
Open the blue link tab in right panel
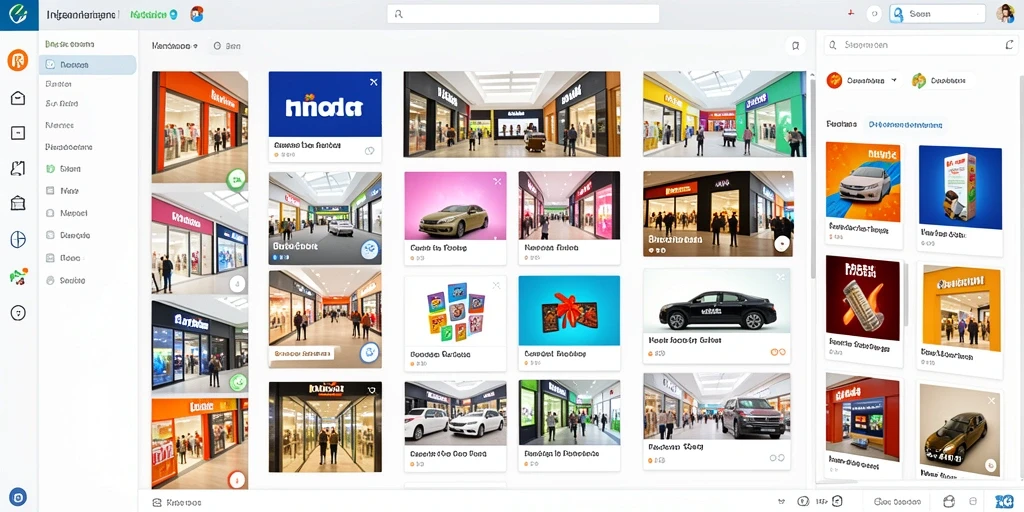point(905,124)
